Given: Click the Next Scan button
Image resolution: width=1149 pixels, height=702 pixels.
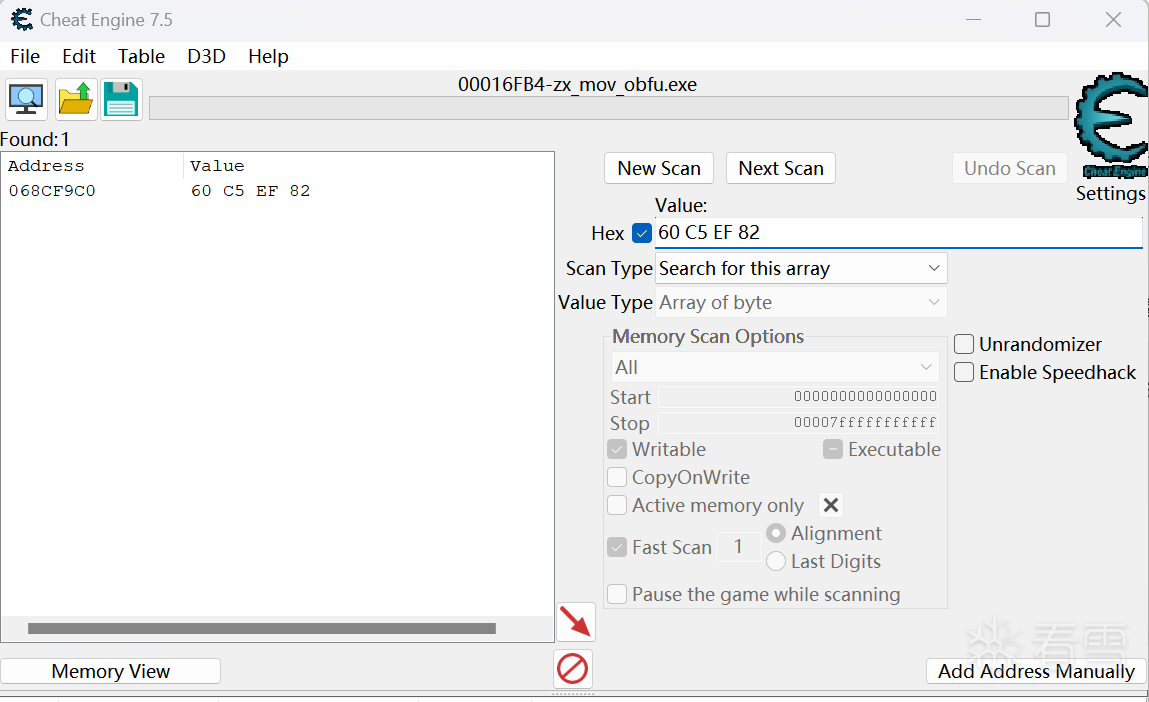Looking at the screenshot, I should tap(781, 169).
